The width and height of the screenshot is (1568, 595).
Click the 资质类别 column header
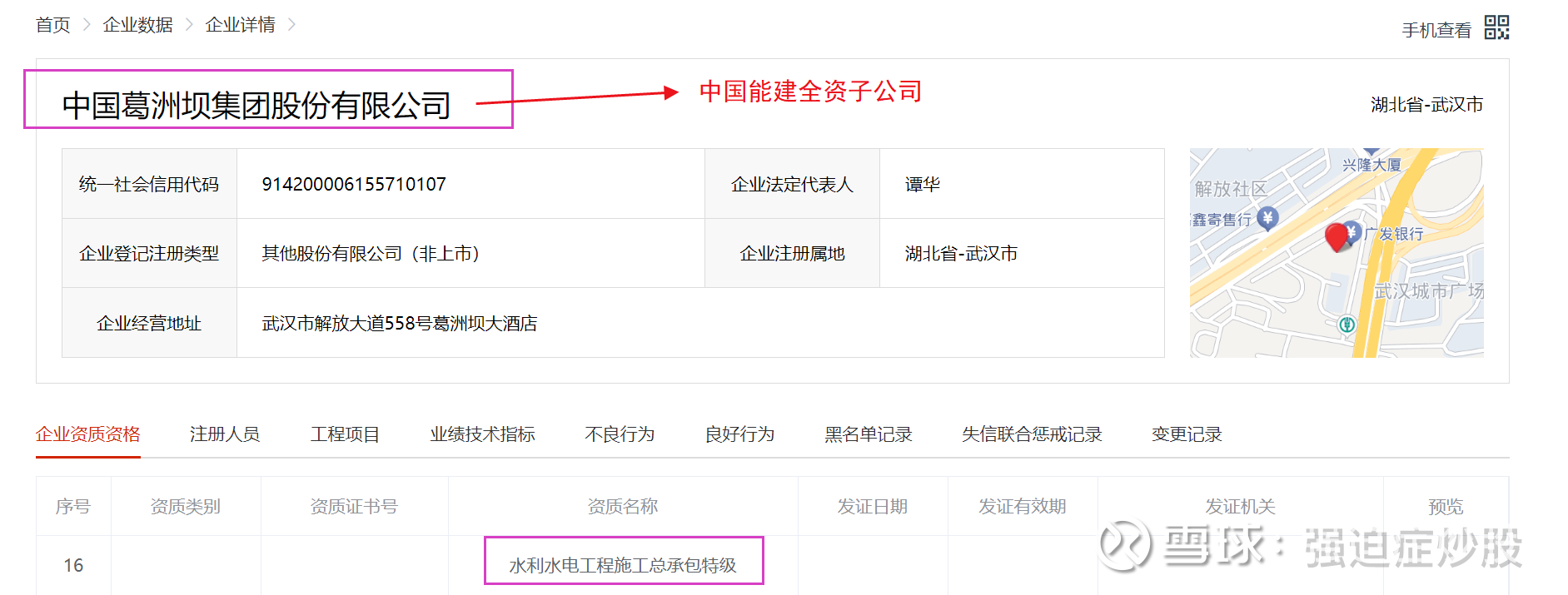pos(186,506)
